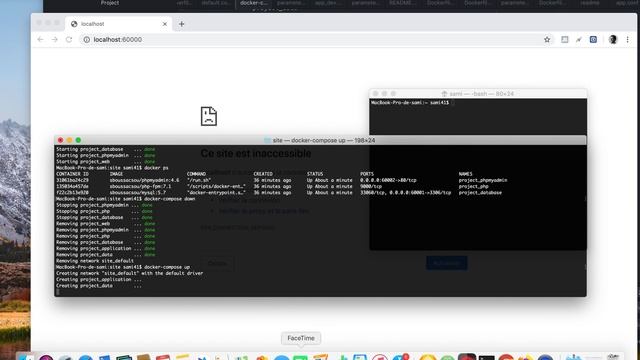Click the Removing project_web line
The width and height of the screenshot is (640, 360).
click(x=105, y=224)
